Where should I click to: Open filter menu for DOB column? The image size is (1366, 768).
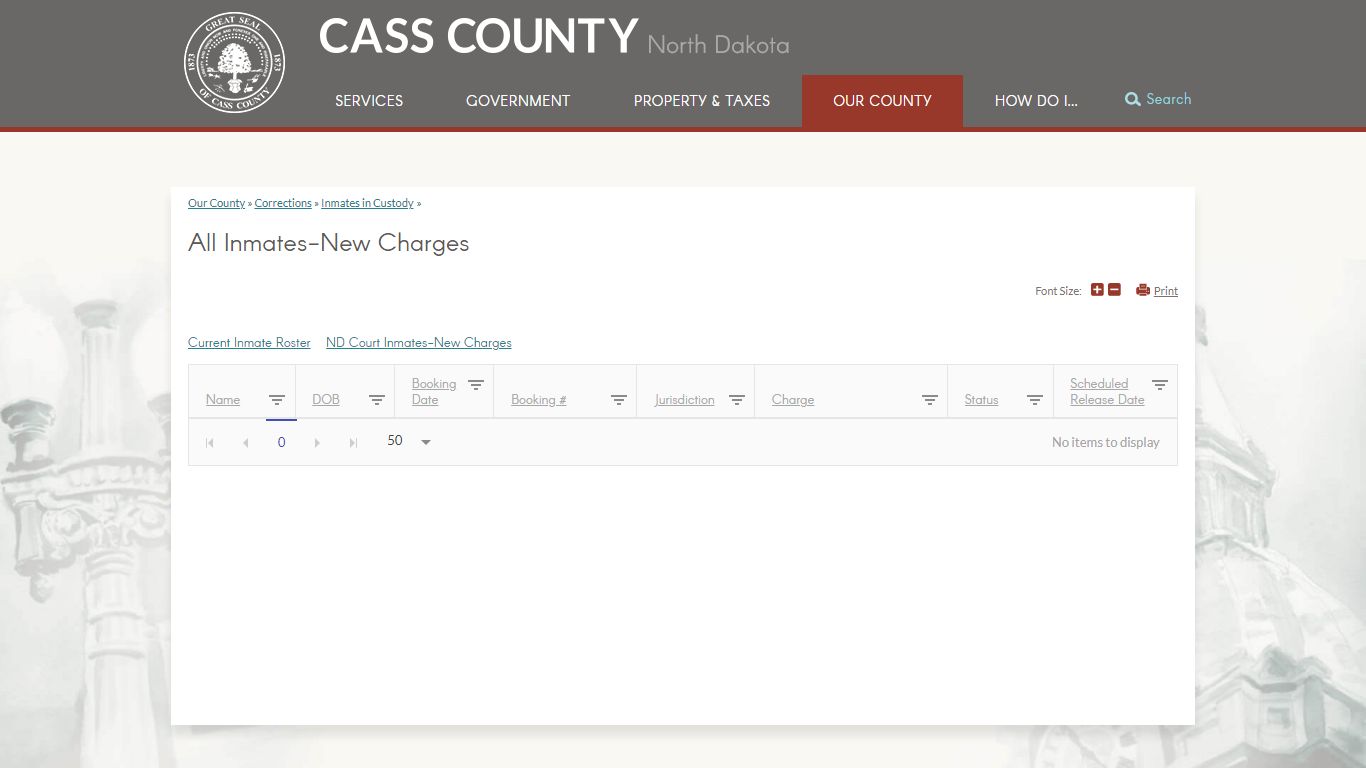(x=377, y=400)
